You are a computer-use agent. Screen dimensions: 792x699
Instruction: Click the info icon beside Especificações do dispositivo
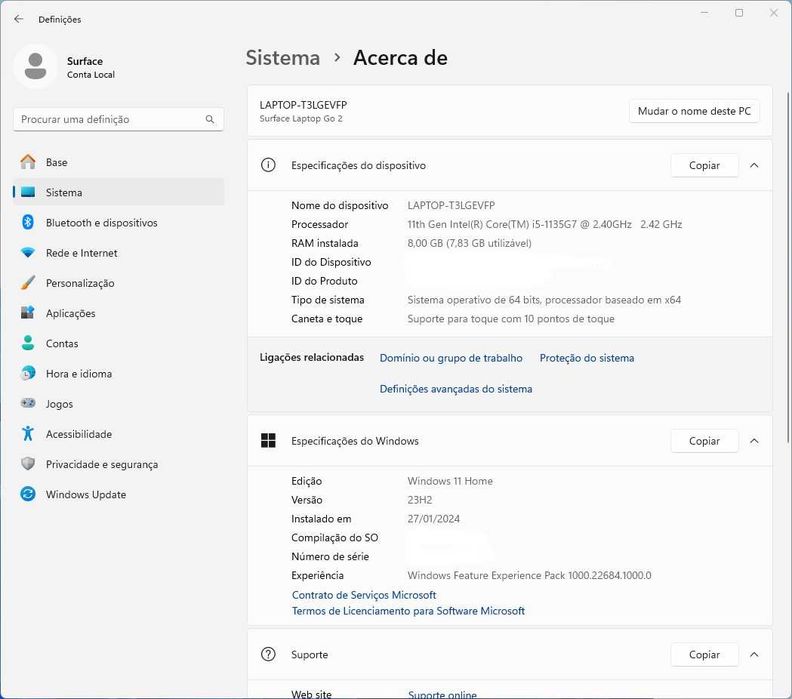268,165
